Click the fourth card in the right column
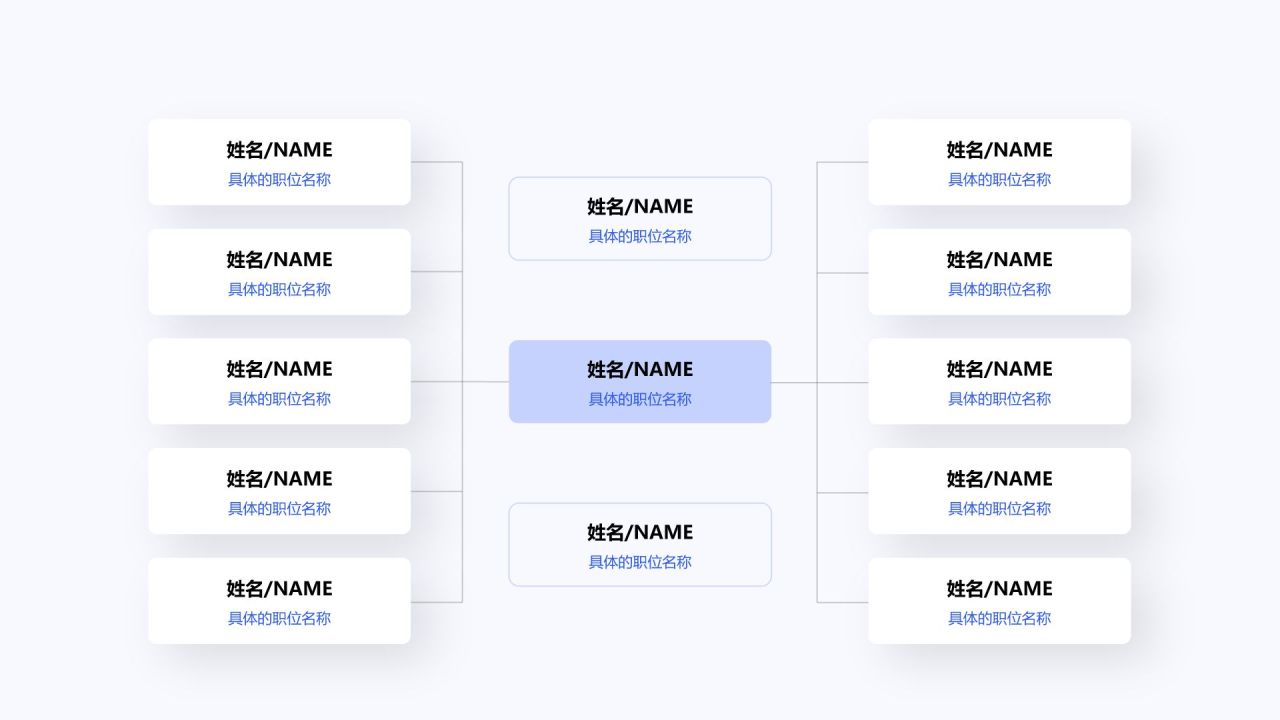1280x720 pixels. tap(999, 491)
